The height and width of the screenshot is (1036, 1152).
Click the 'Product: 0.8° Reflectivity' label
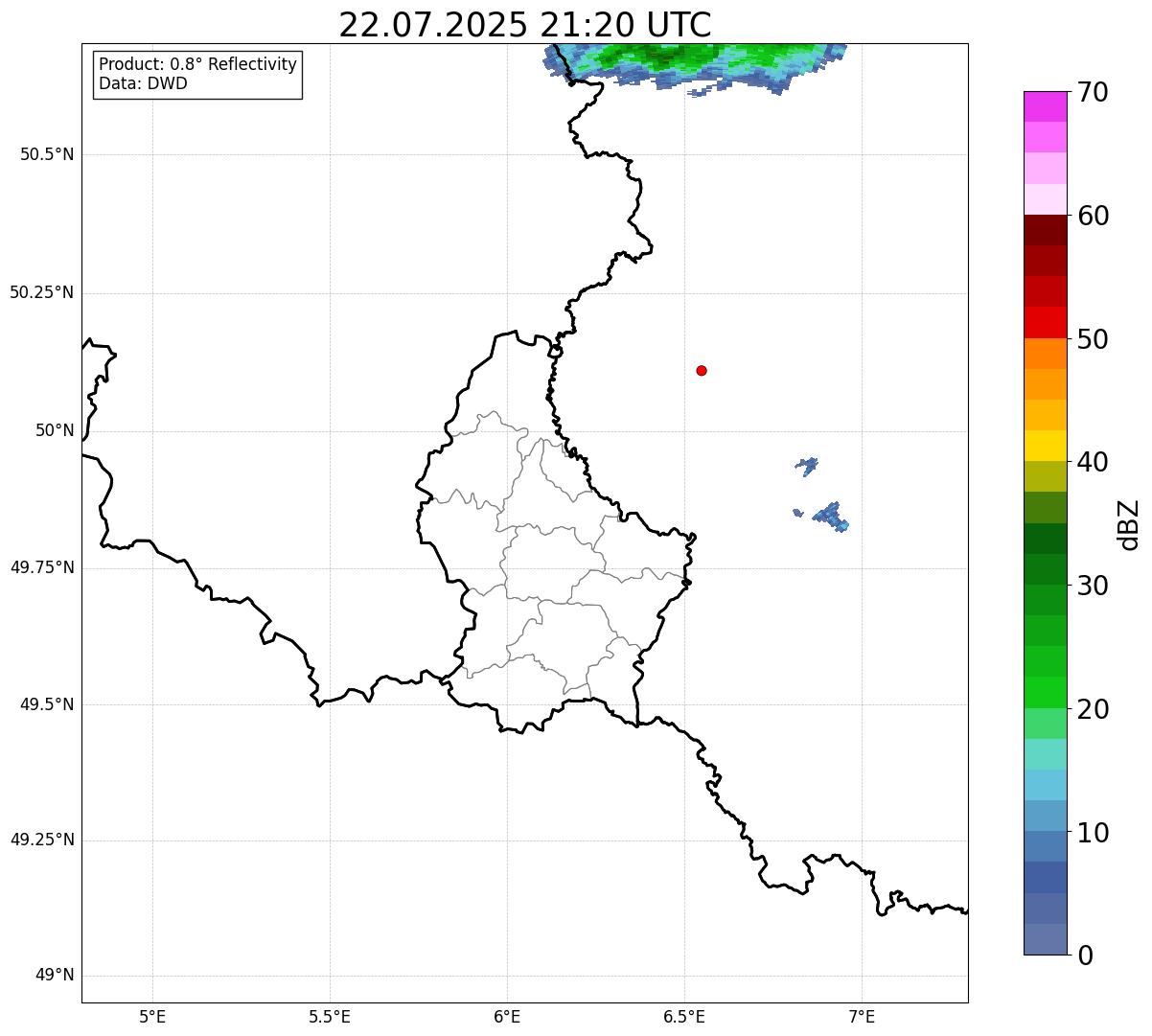[x=197, y=64]
